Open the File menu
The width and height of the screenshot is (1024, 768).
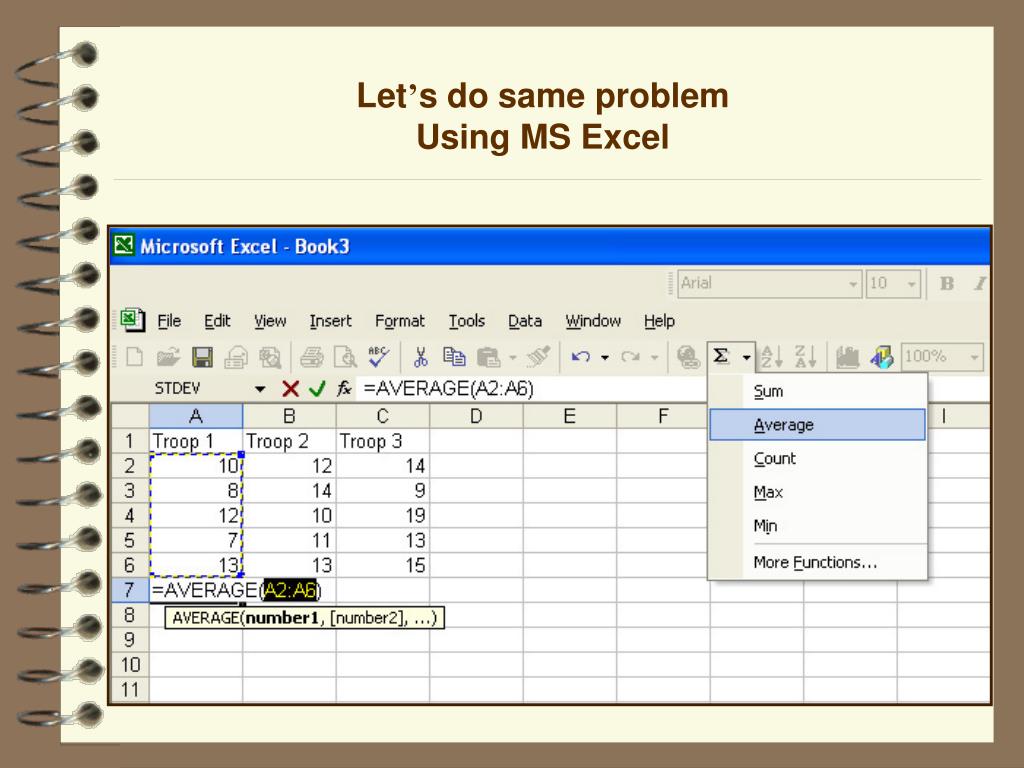169,321
